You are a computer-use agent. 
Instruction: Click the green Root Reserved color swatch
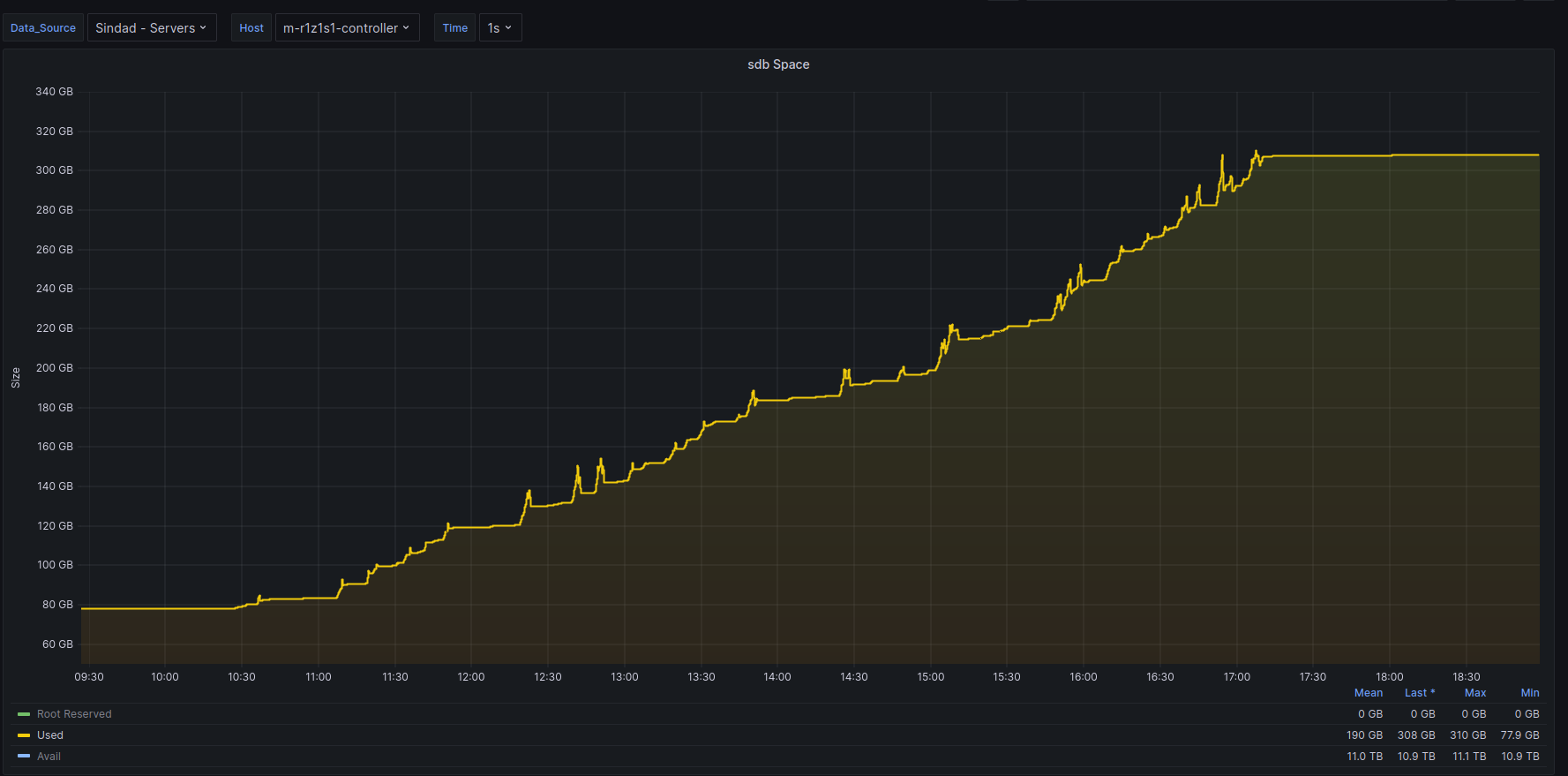pos(24,714)
